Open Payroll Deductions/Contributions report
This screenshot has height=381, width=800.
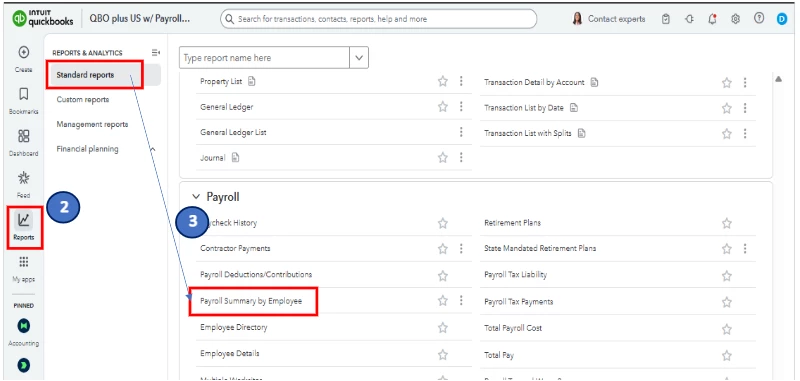pos(256,274)
